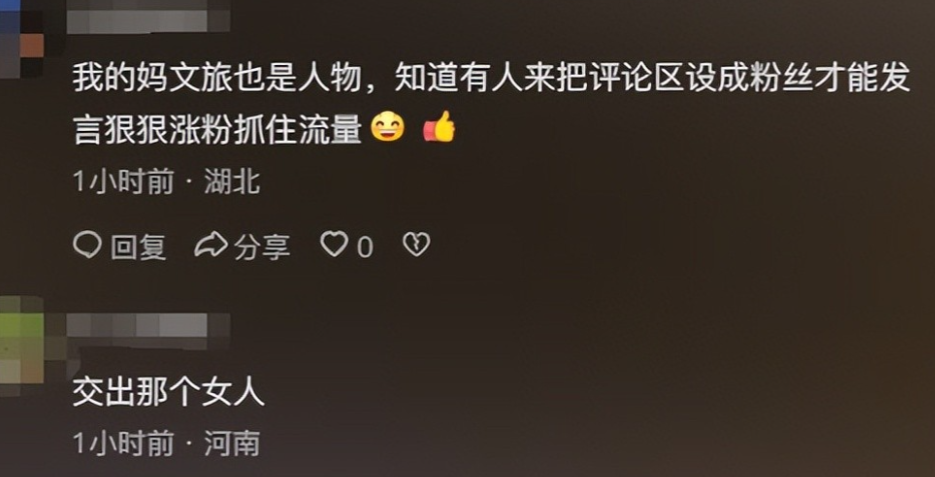This screenshot has width=935, height=477.
Task: Click the speech bubble reply icon
Action: 87,245
